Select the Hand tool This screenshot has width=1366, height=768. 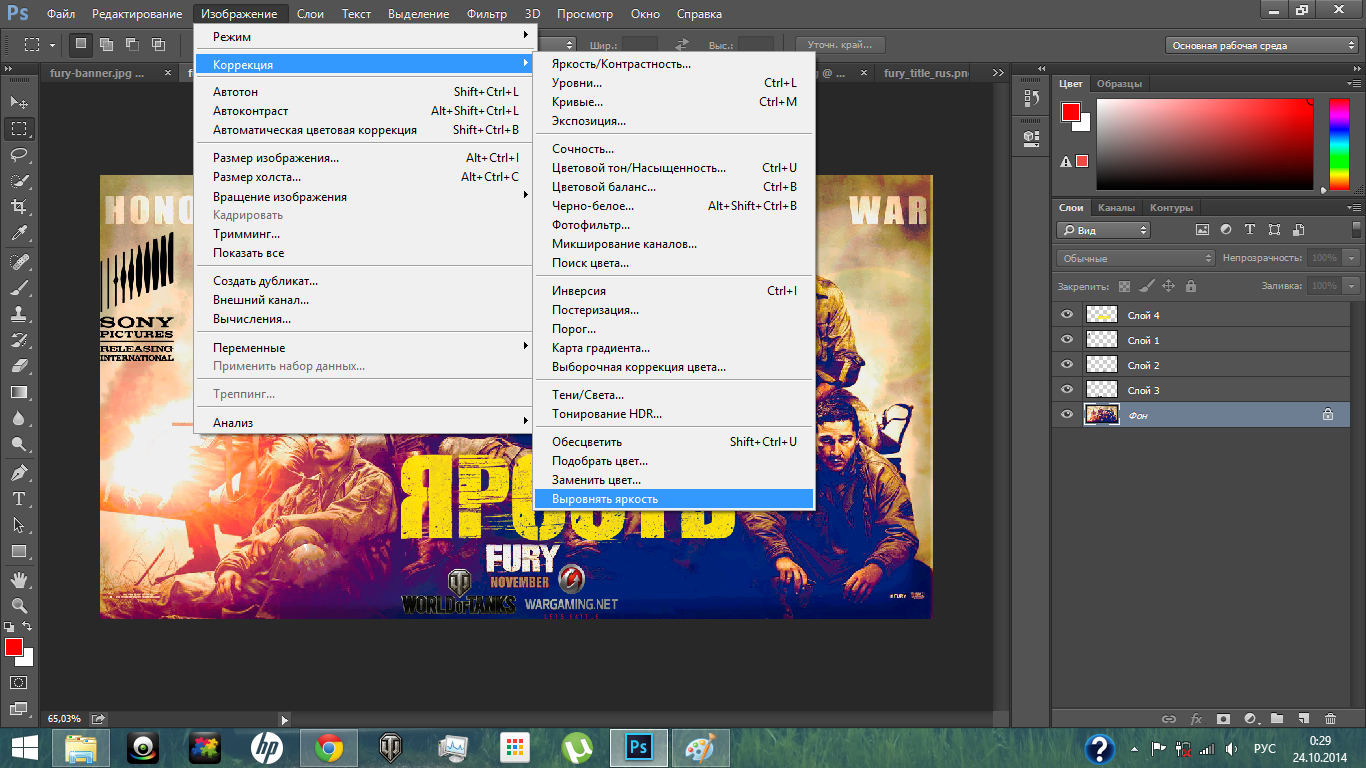[x=19, y=579]
